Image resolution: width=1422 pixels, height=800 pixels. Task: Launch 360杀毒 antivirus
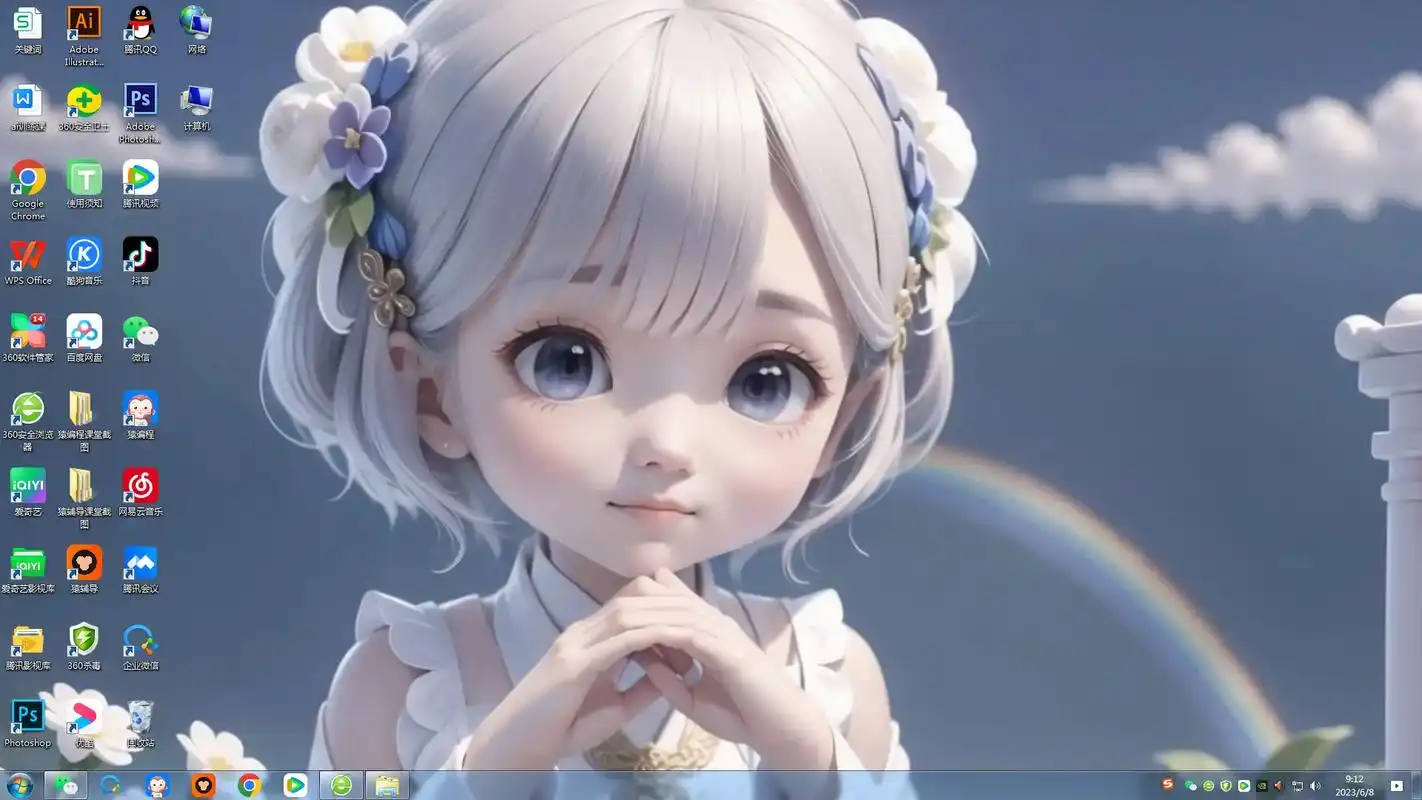click(84, 640)
